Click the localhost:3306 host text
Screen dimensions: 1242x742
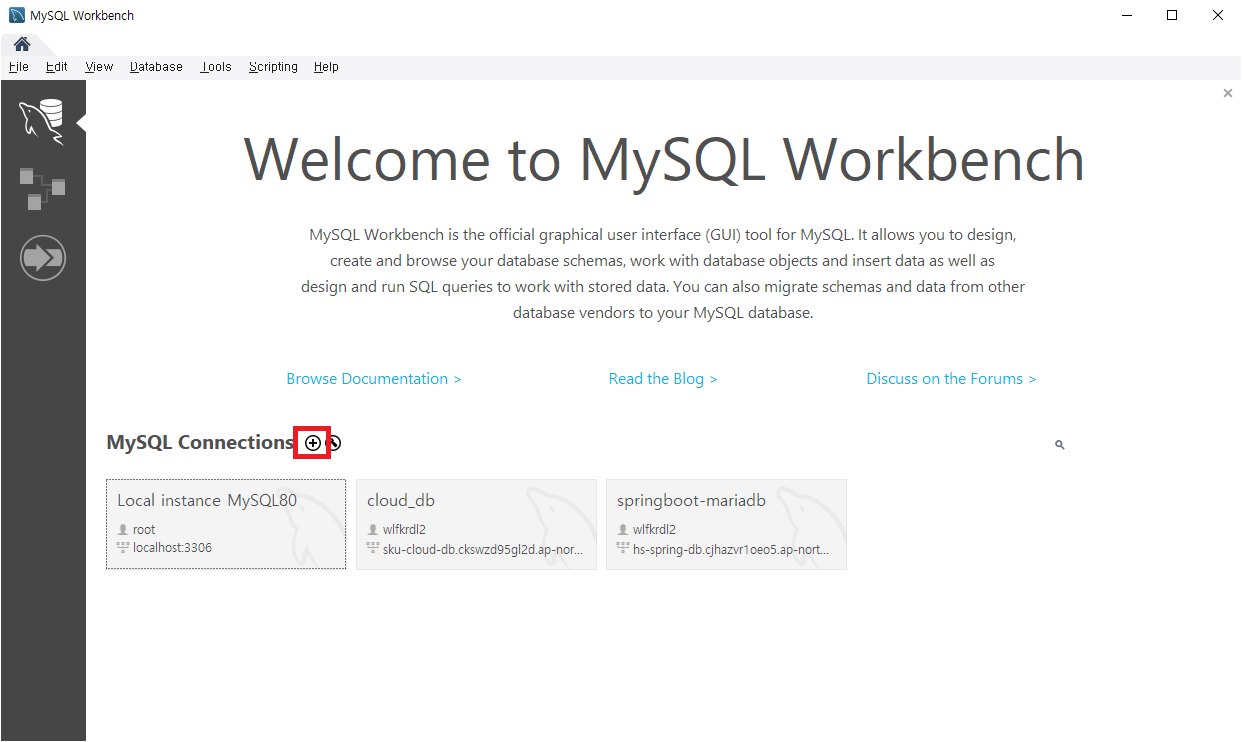click(172, 548)
